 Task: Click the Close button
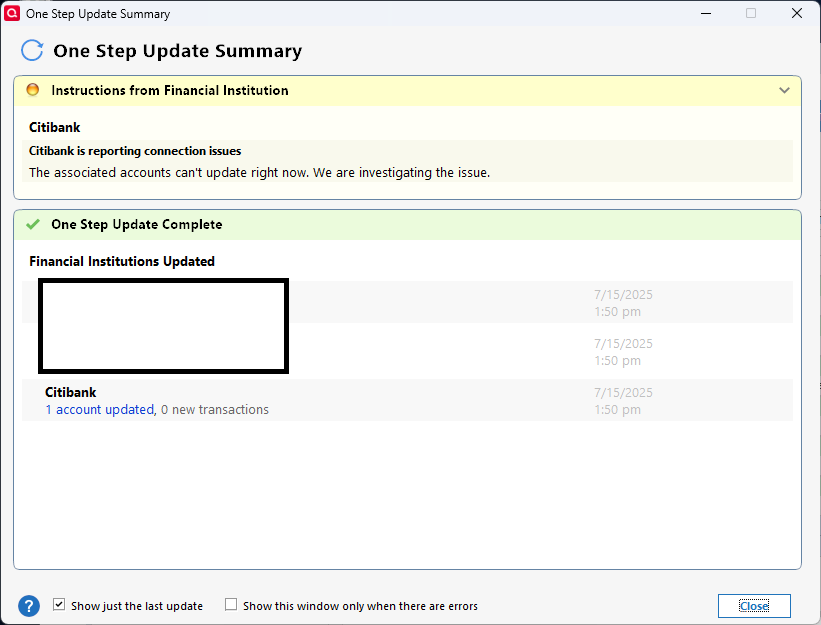click(x=754, y=606)
